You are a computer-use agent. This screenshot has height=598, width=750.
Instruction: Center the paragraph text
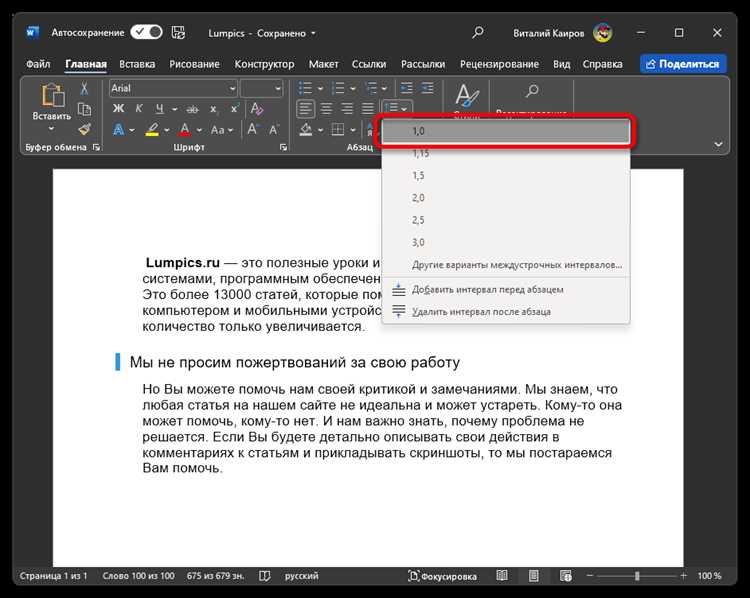click(326, 109)
